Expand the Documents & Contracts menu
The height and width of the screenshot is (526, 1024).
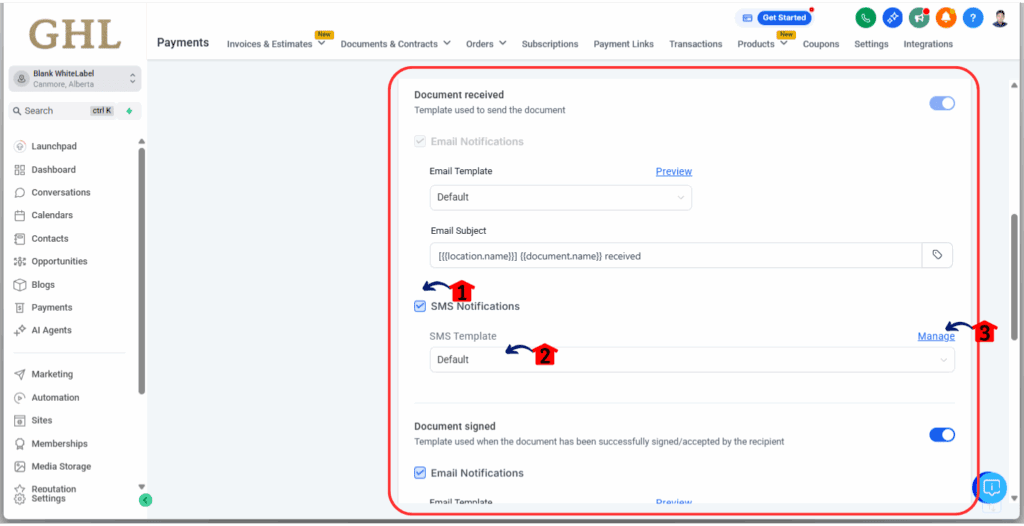pos(395,44)
